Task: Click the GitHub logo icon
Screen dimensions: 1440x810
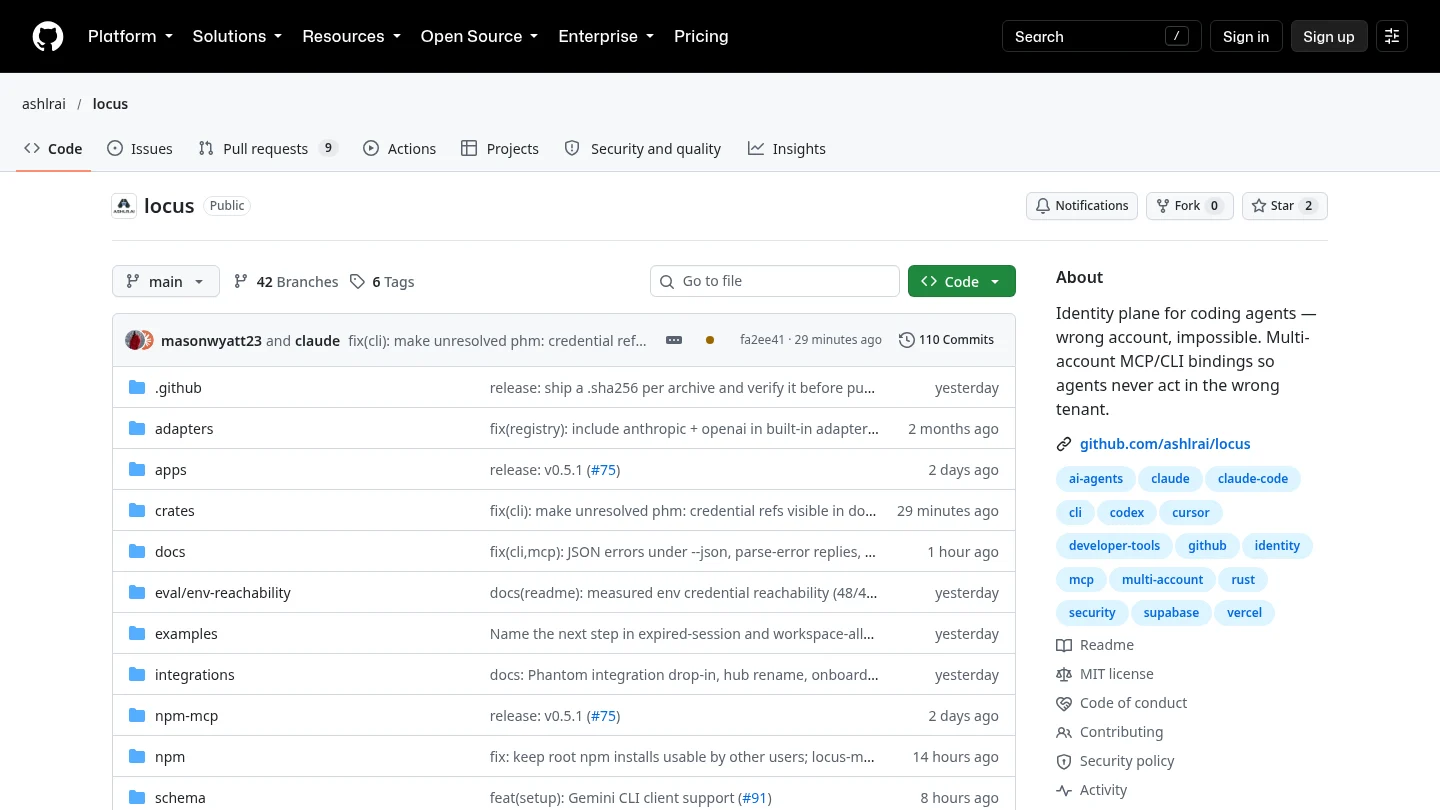Action: point(48,37)
